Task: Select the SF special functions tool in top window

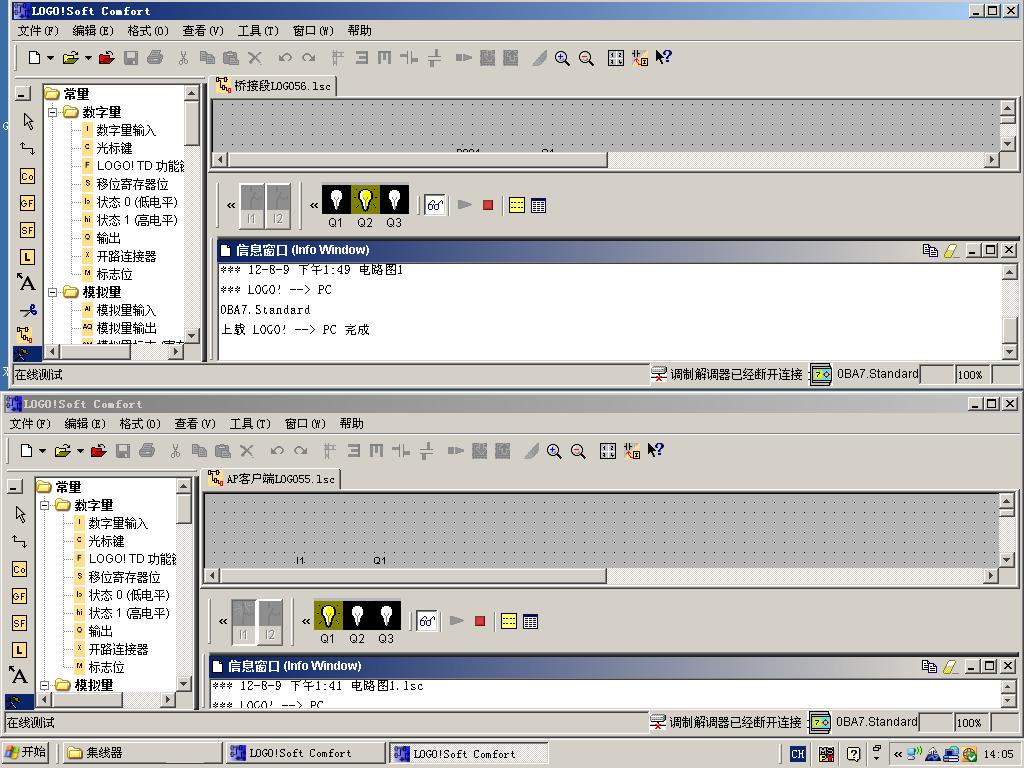Action: tap(27, 230)
